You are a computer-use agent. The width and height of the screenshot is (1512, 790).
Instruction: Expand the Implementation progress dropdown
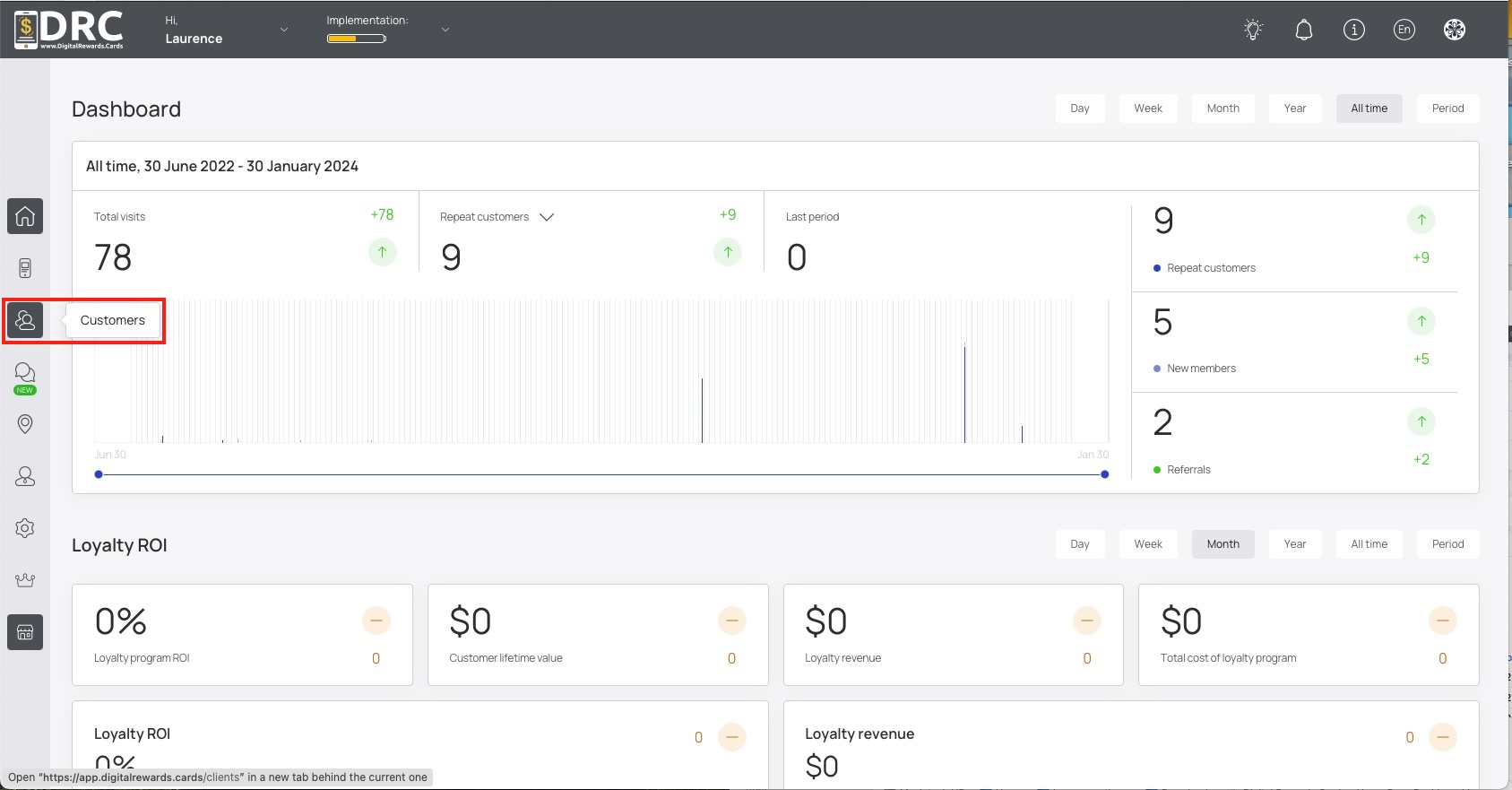pyautogui.click(x=445, y=30)
